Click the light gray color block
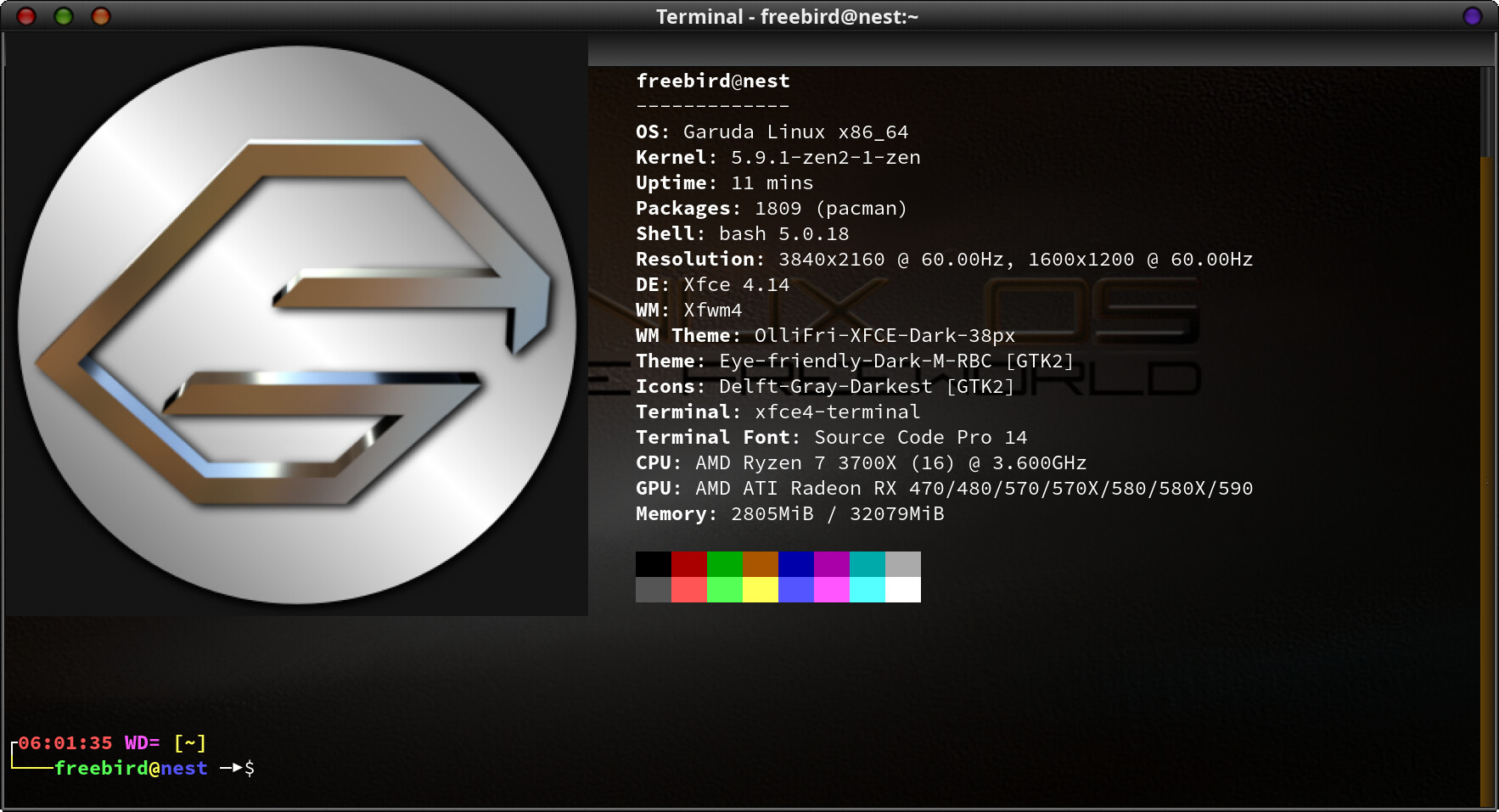This screenshot has width=1499, height=812. [903, 564]
